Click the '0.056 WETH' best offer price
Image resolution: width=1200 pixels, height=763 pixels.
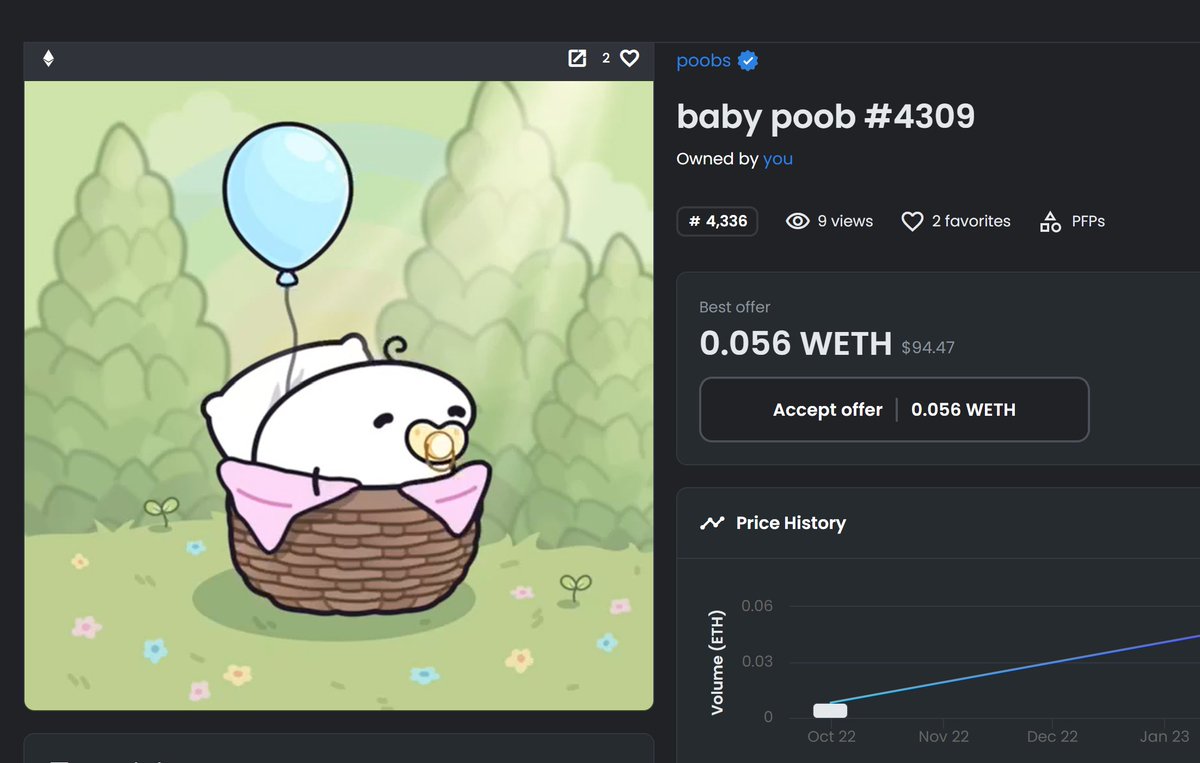tap(796, 344)
